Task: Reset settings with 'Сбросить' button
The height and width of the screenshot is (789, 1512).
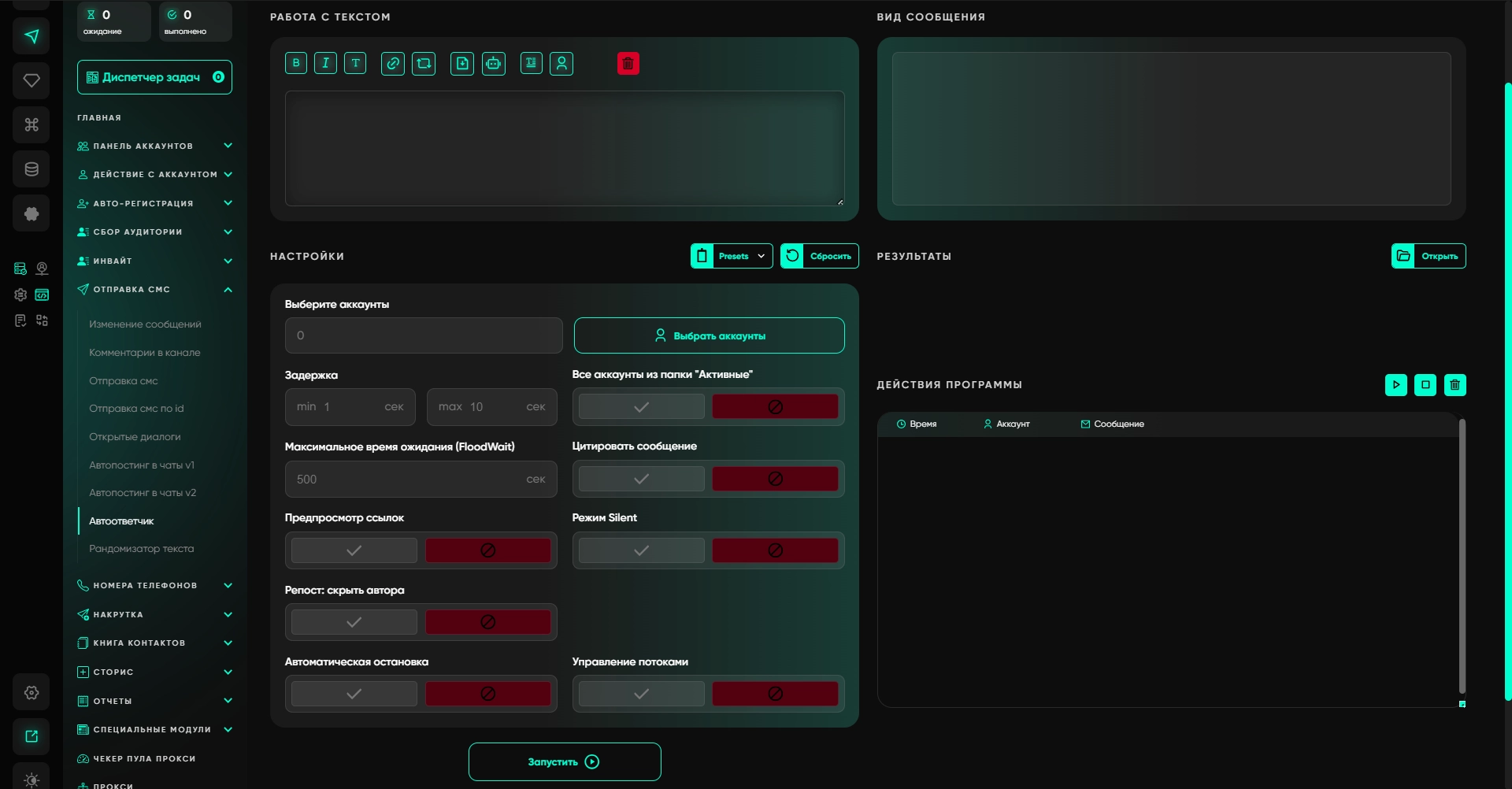Action: tap(820, 256)
